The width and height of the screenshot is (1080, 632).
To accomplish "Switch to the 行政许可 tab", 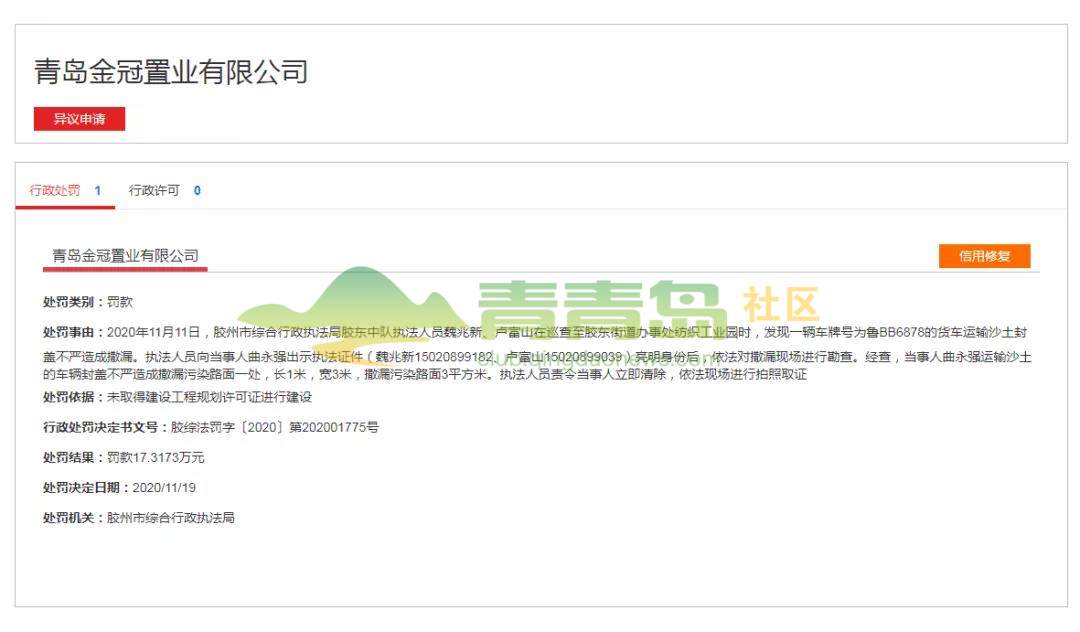I will [165, 191].
